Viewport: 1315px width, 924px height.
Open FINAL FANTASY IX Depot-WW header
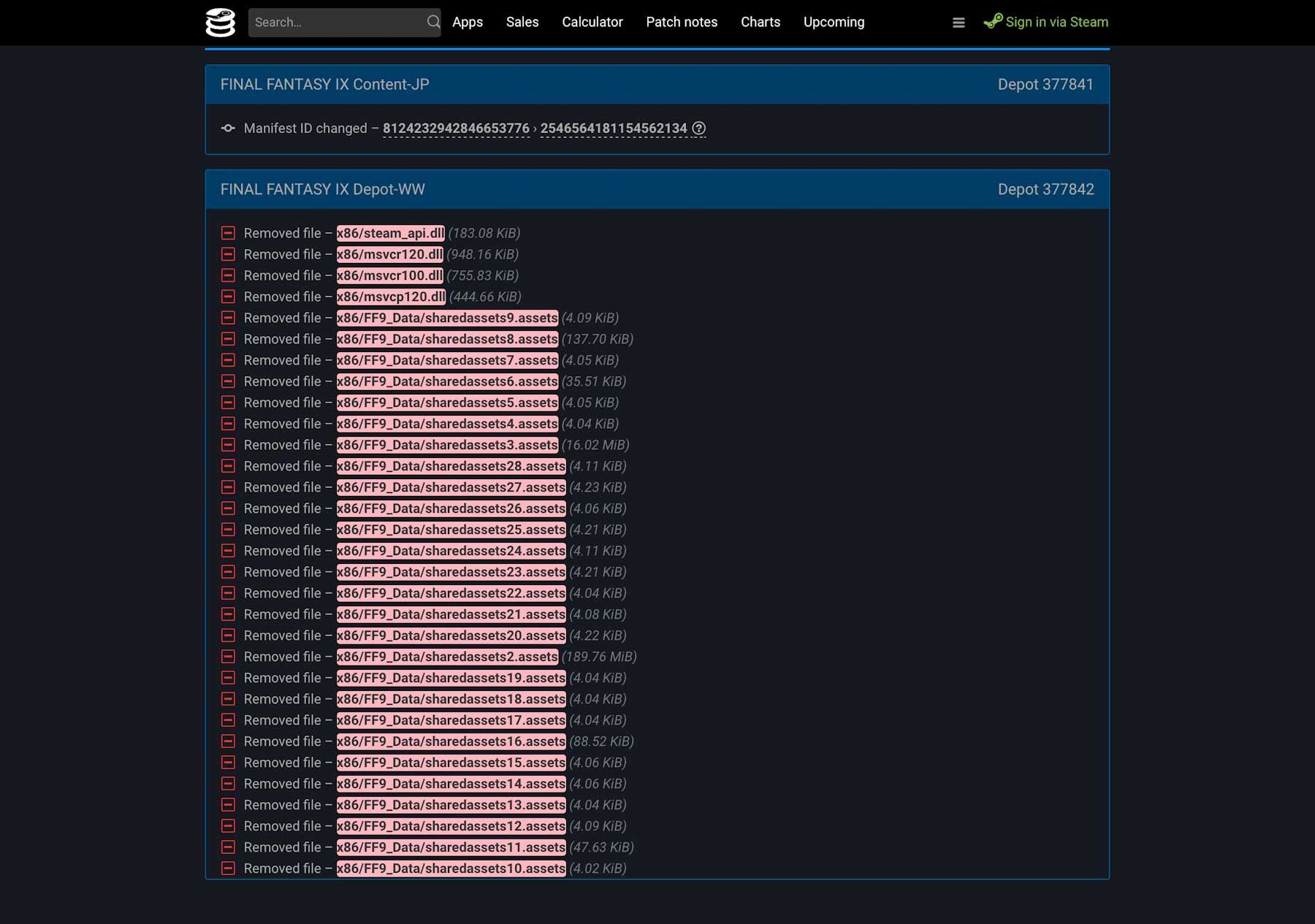tap(323, 189)
